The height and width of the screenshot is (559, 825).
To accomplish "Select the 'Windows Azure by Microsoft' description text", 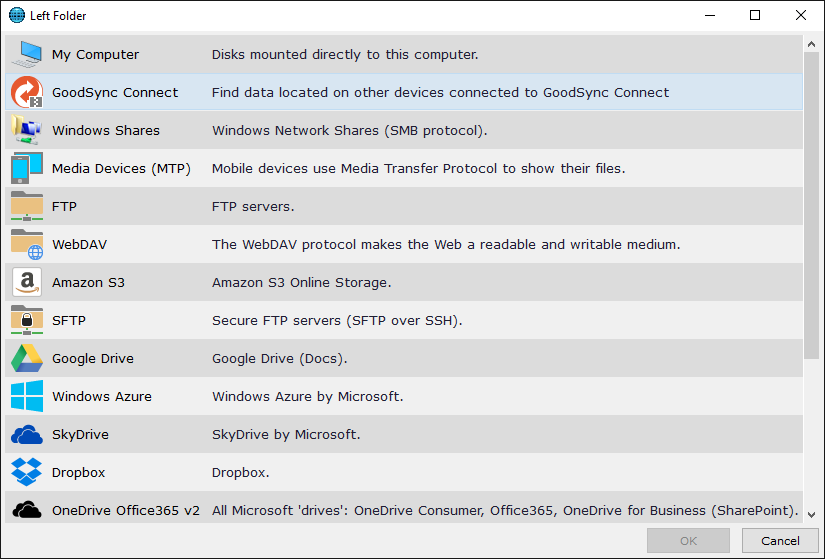I will click(307, 396).
